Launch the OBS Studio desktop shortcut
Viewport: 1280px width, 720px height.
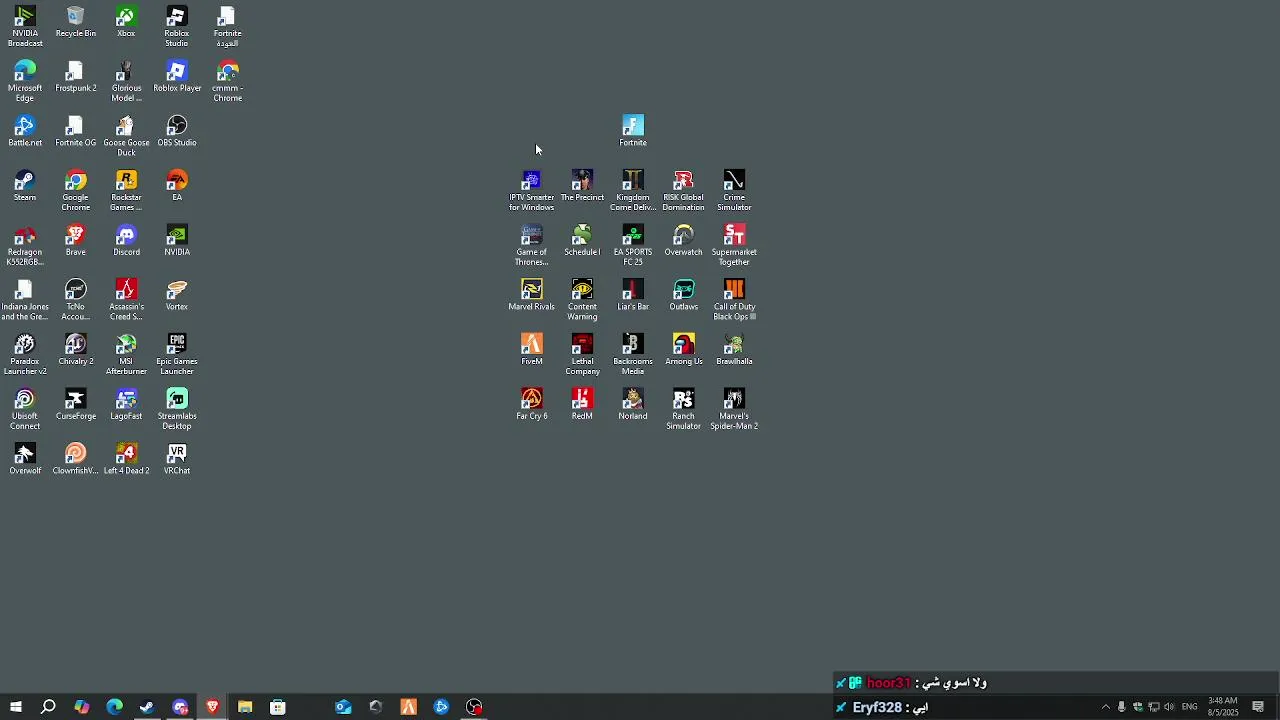click(177, 131)
